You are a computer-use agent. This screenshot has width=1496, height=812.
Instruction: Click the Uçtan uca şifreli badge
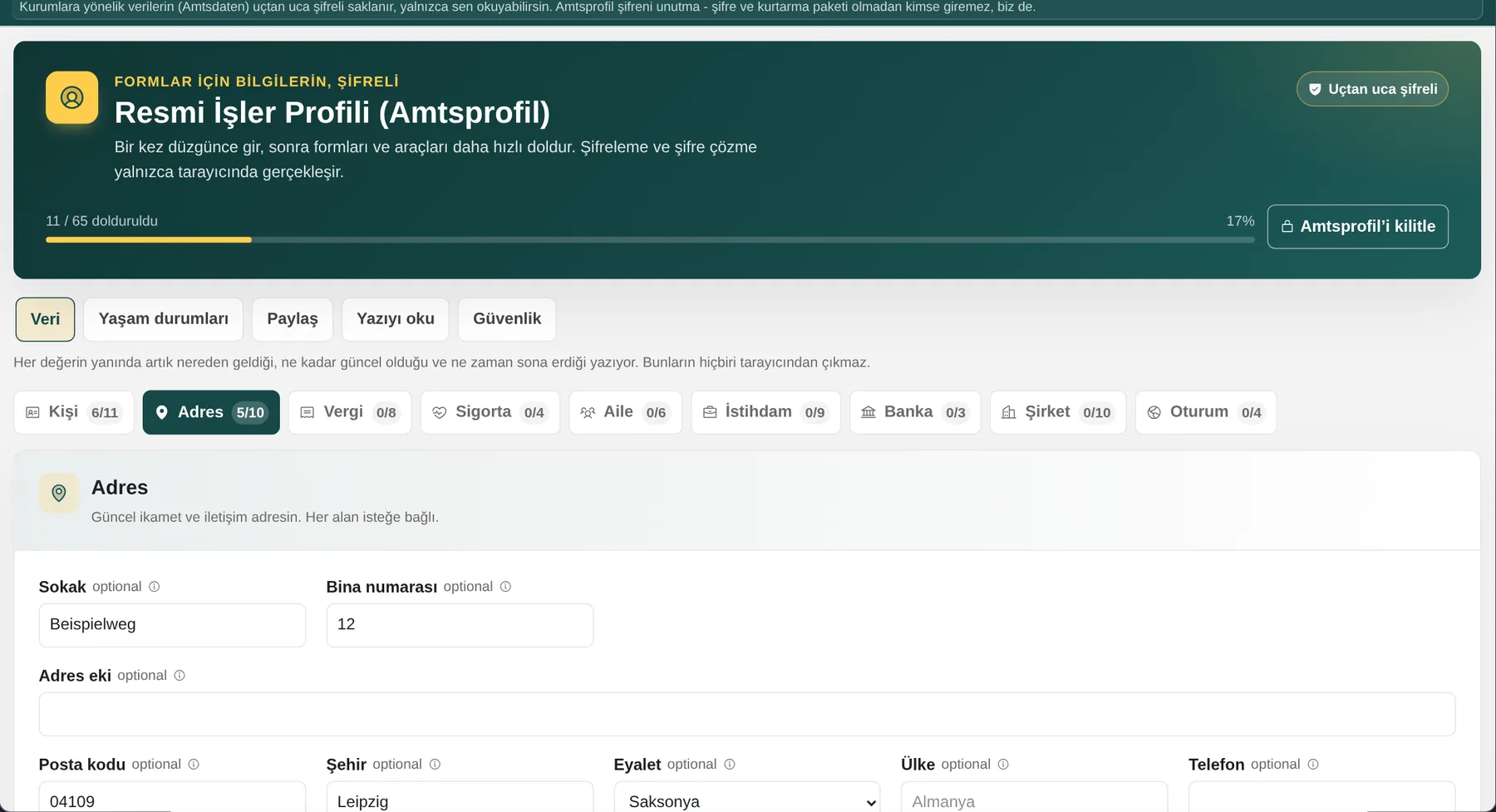pyautogui.click(x=1372, y=89)
